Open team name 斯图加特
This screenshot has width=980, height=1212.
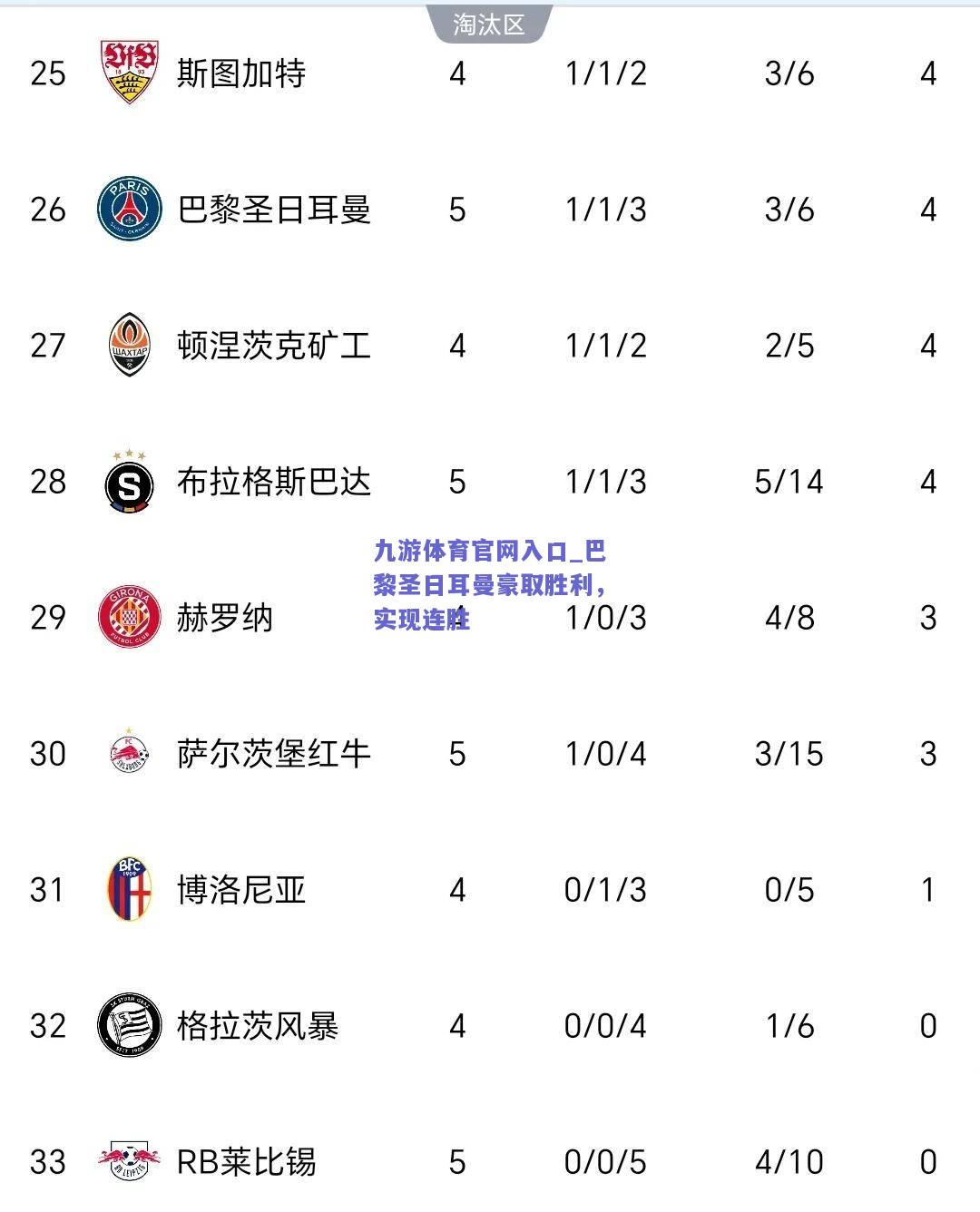click(x=240, y=73)
